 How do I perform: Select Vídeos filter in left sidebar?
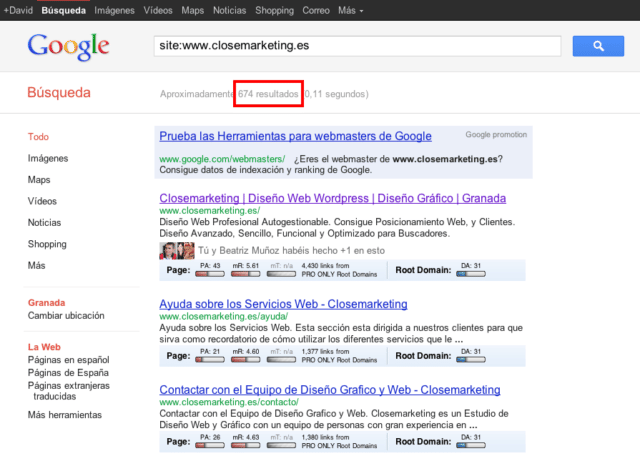[42, 201]
